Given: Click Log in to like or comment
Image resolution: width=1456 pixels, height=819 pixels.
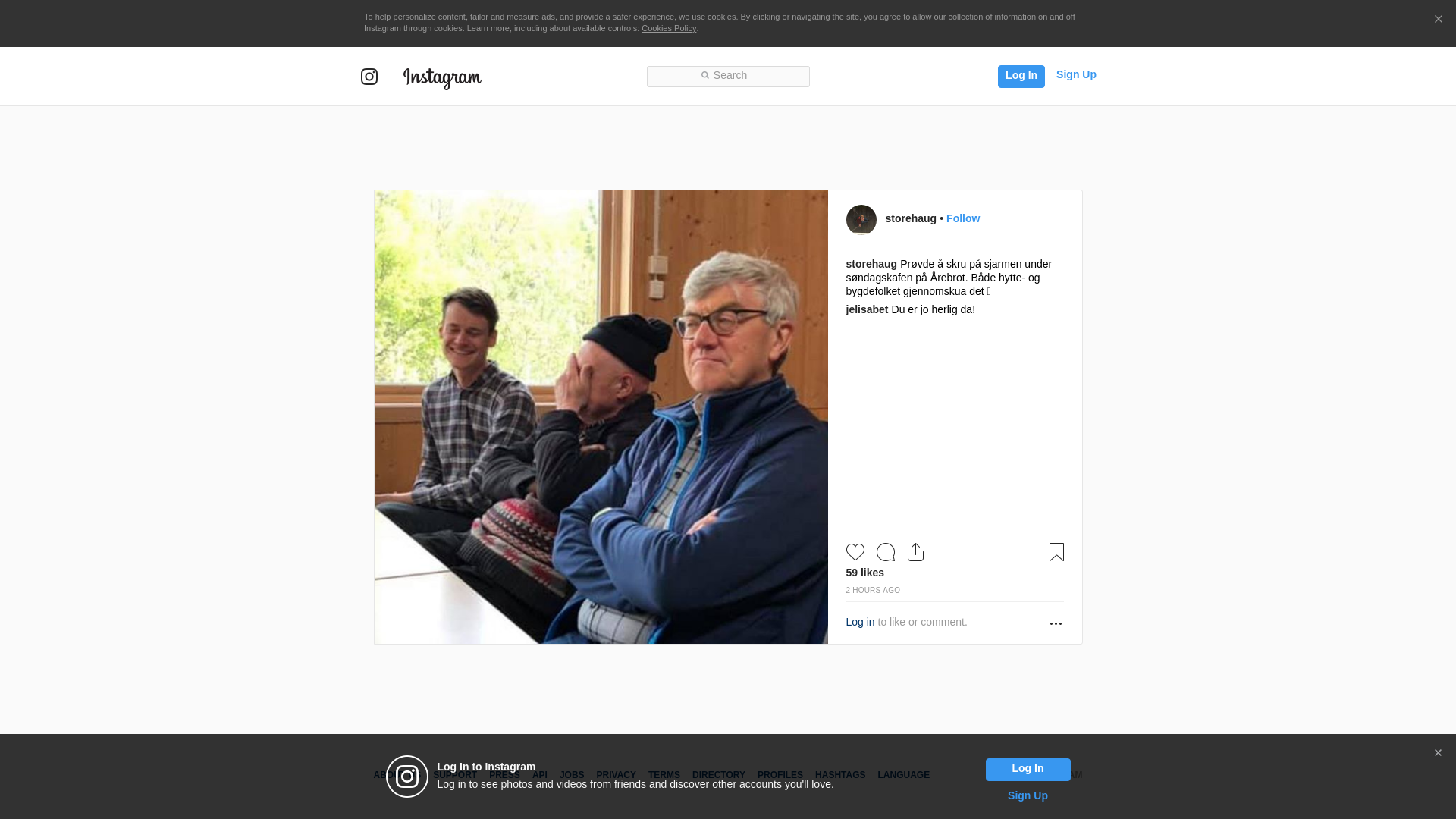Looking at the screenshot, I should tap(860, 622).
